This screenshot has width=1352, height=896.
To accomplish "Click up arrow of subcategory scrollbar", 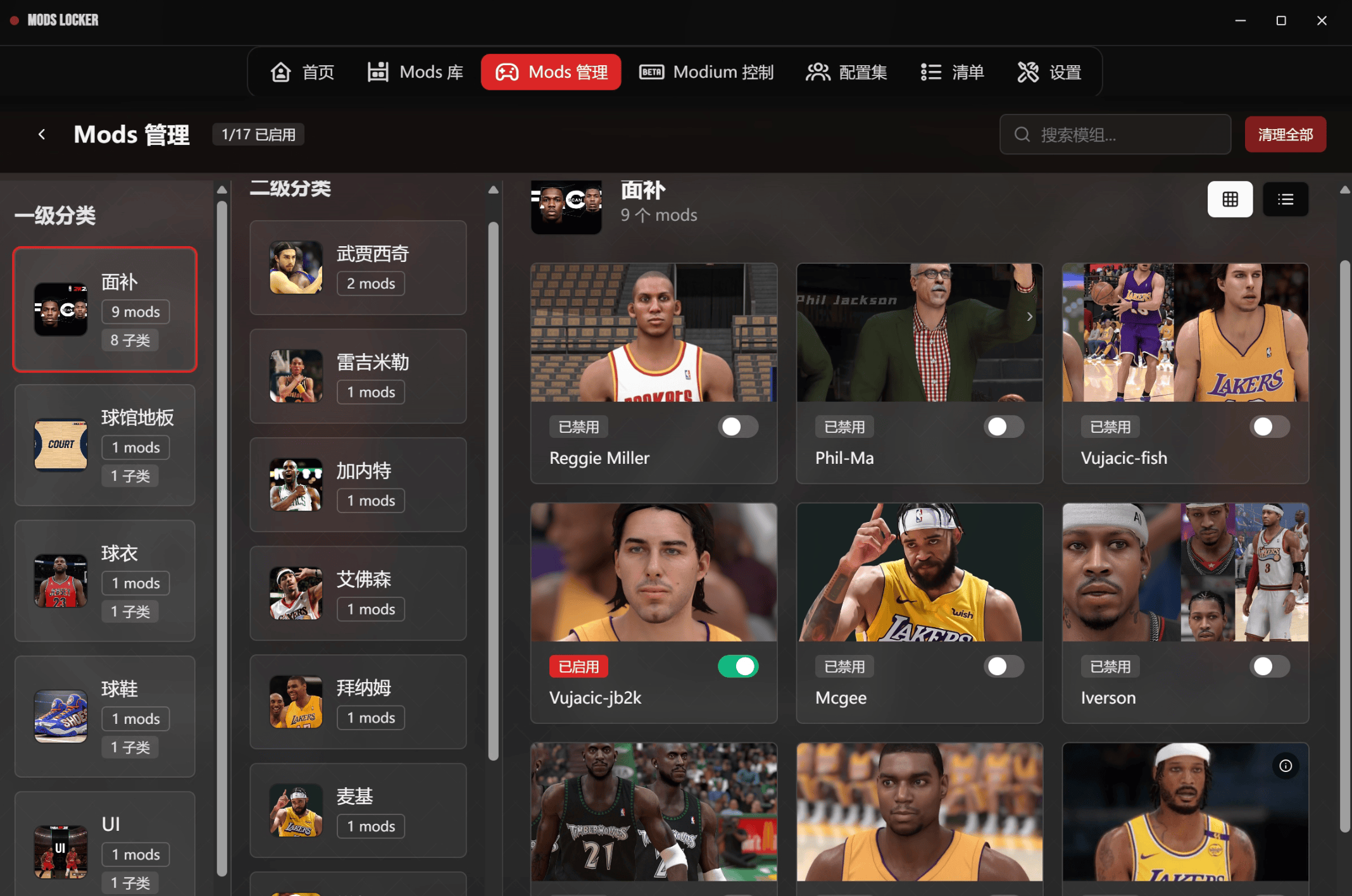I will coord(494,189).
